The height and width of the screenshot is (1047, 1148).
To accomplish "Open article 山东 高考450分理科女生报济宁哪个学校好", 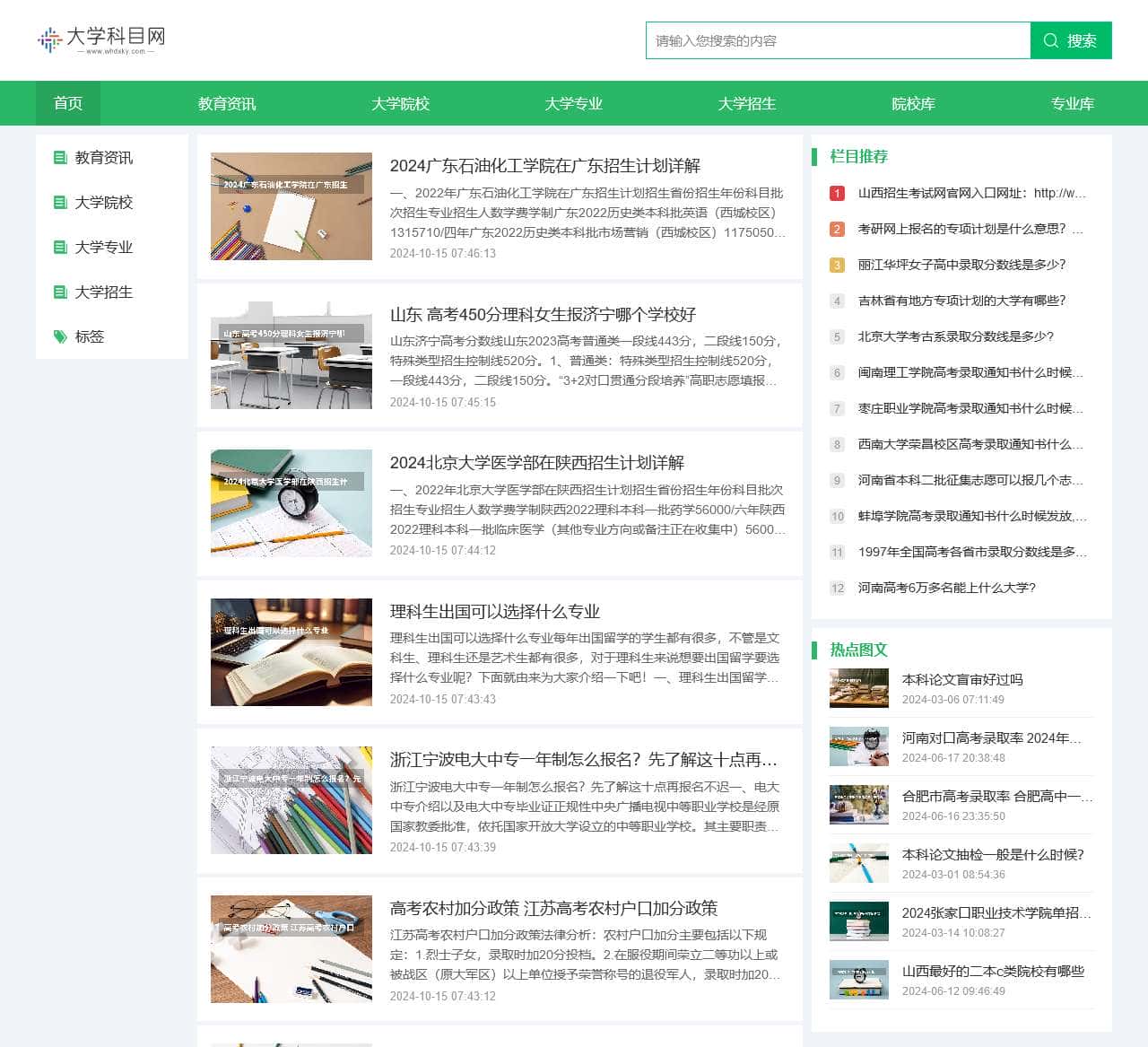I will coord(543,315).
